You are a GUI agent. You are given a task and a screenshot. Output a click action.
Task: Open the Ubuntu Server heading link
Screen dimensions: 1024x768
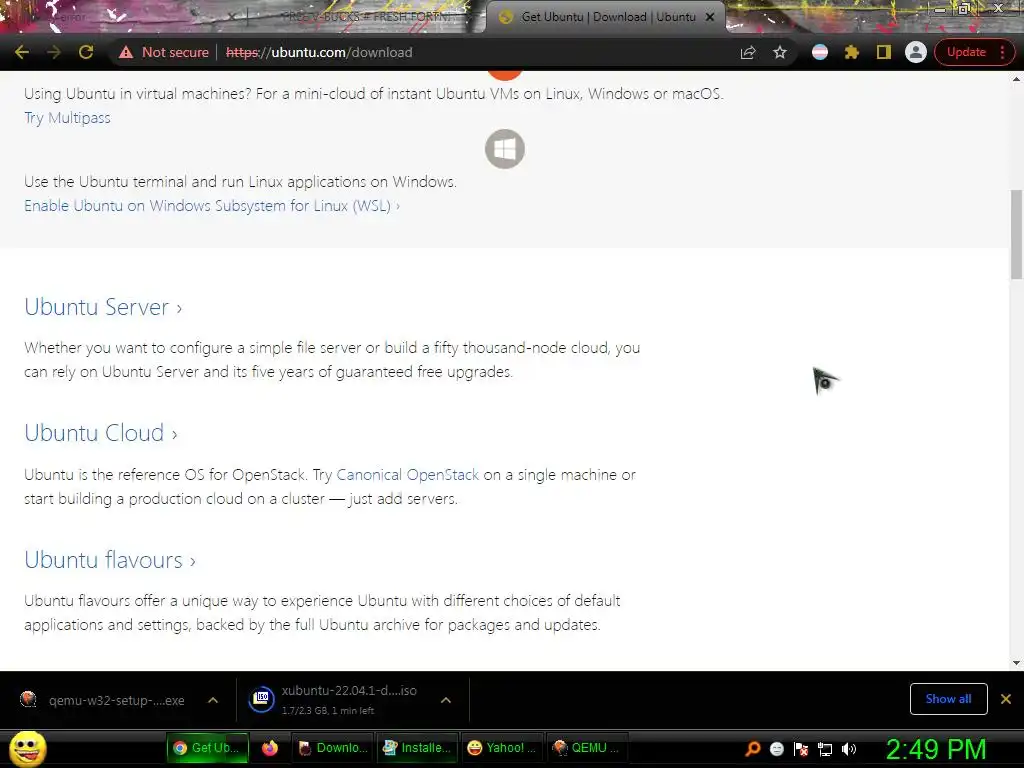point(103,307)
